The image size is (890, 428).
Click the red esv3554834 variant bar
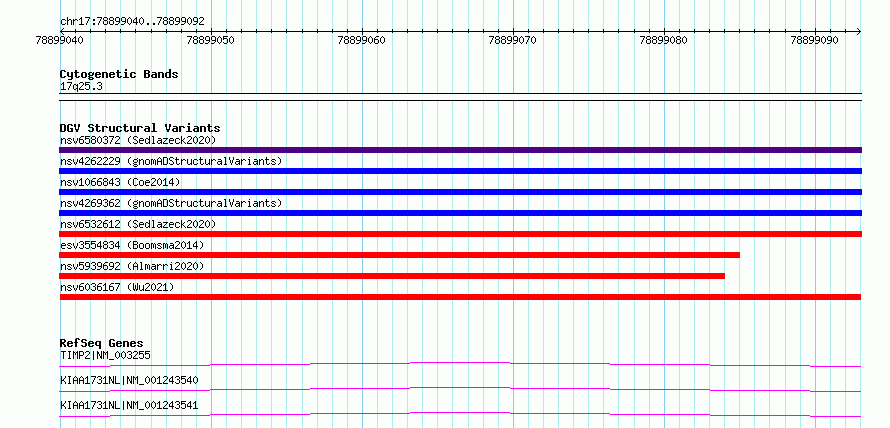400,255
